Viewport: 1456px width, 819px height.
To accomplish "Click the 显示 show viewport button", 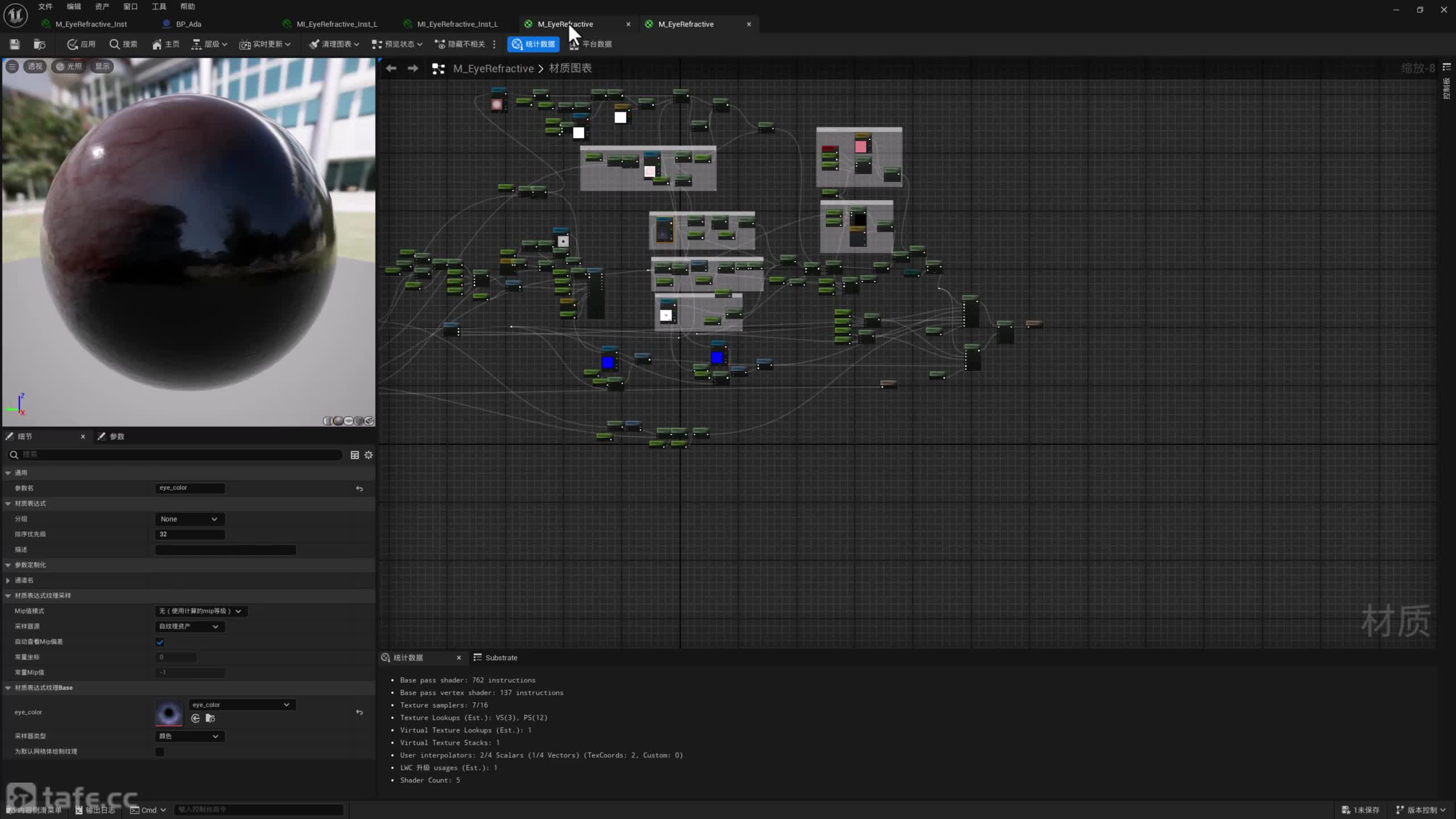I will click(x=102, y=67).
